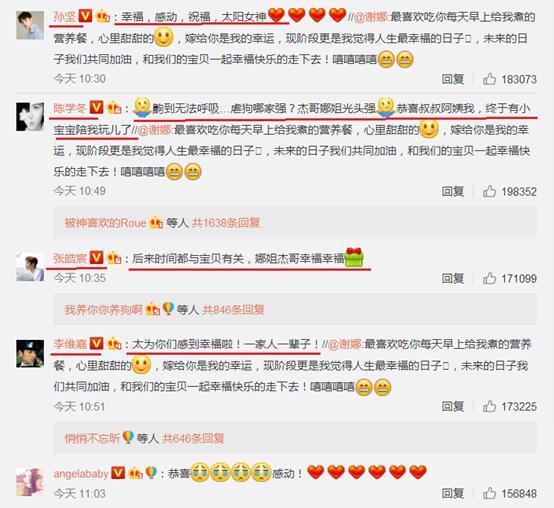Like angelababy's comment with thumbs-up
Viewport: 554px width, 508px height.
point(489,493)
